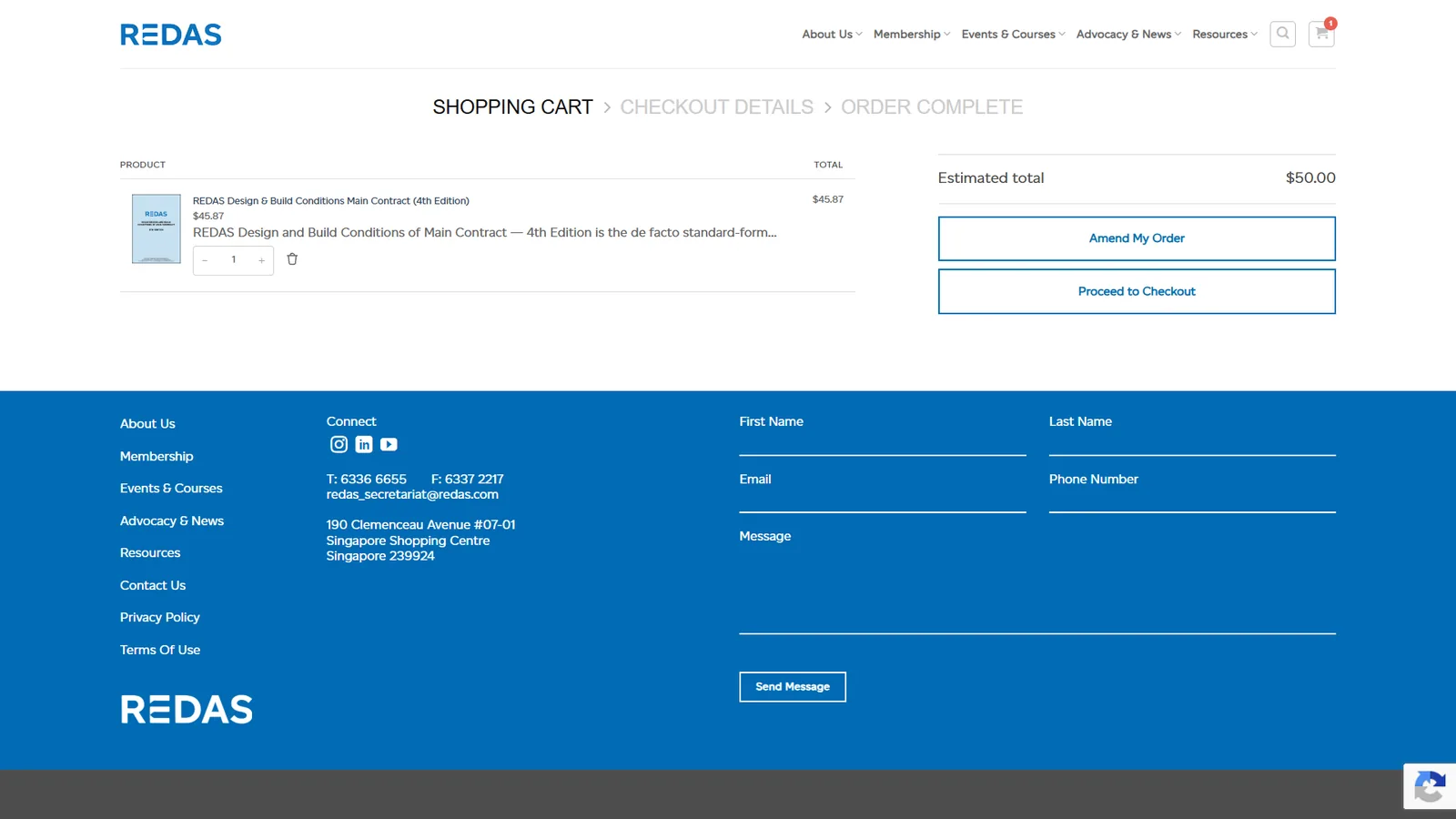Open footer About Us link
The height and width of the screenshot is (819, 1456).
[147, 424]
